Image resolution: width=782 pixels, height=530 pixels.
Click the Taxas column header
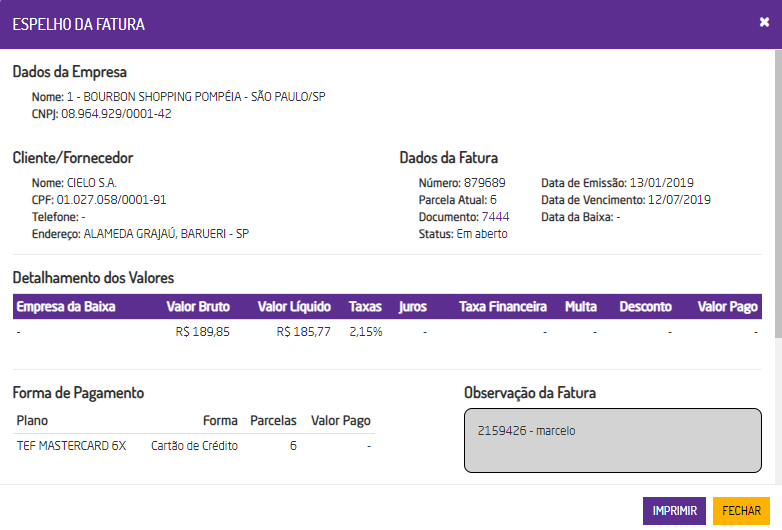click(365, 307)
